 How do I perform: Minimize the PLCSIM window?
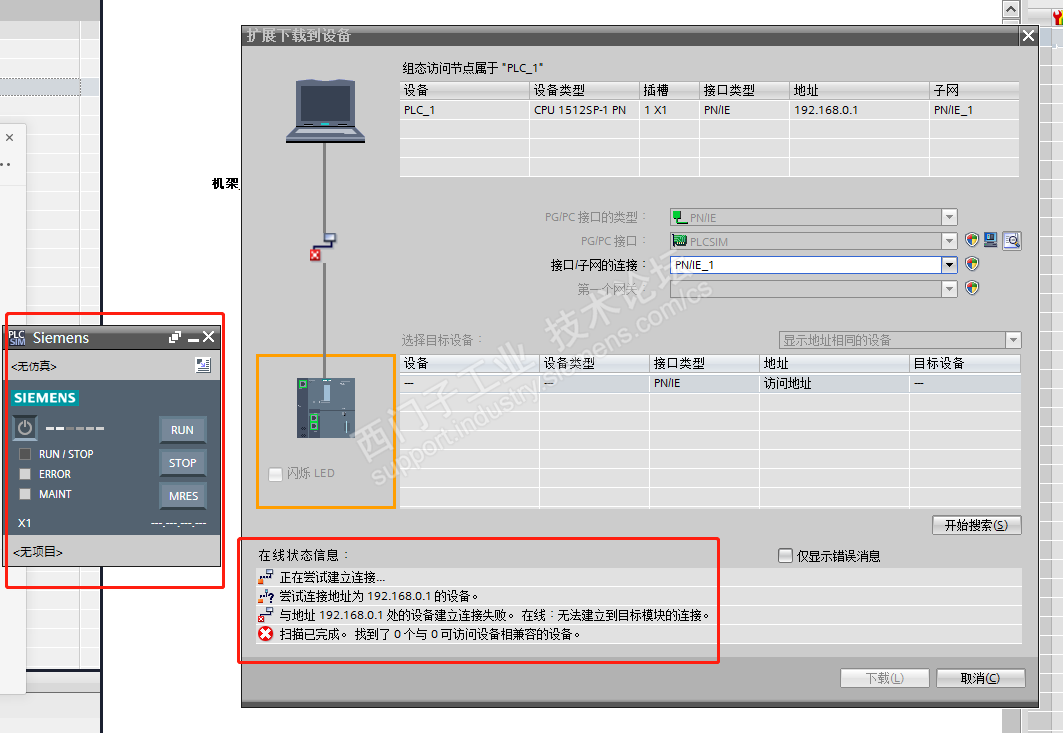[x=193, y=338]
